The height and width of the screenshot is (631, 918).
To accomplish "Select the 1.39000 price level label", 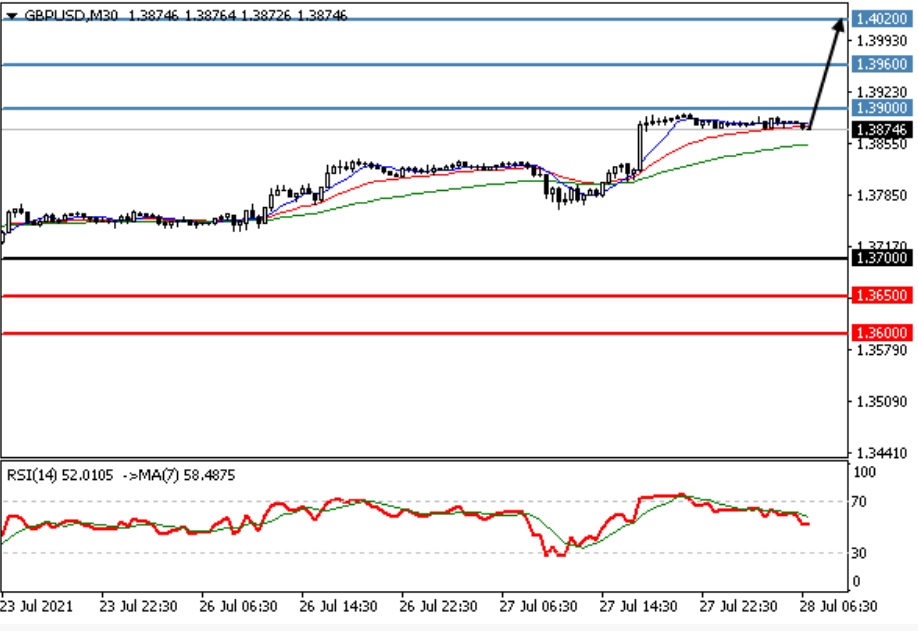I will coord(882,108).
